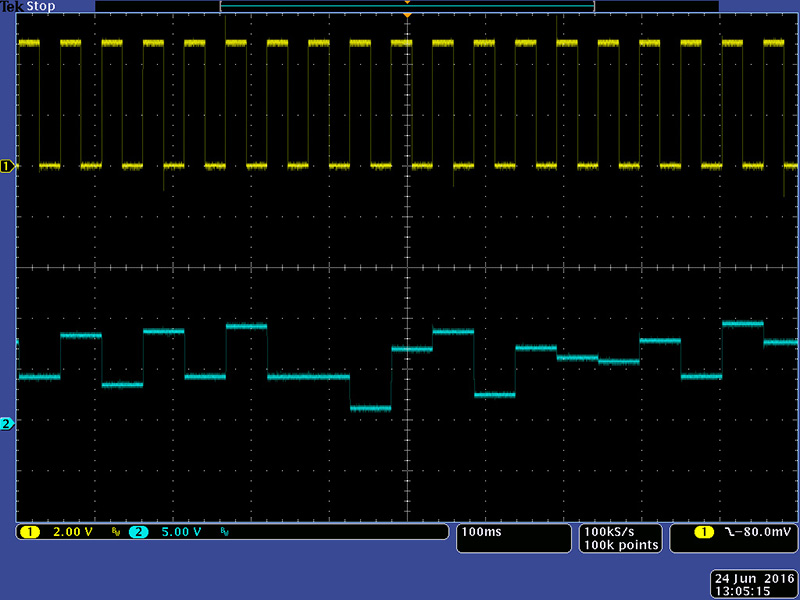Click the channel 1 ground reference marker

(x=8, y=165)
